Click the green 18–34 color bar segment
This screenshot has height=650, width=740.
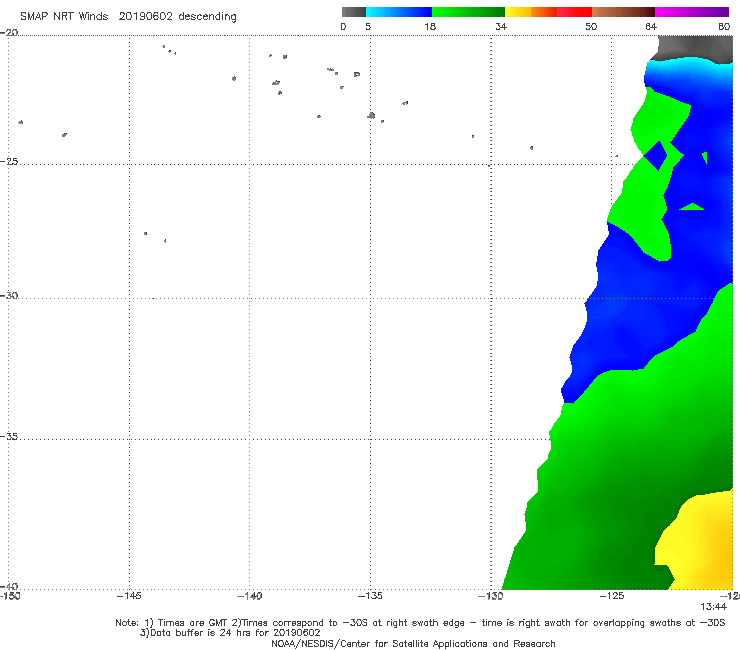468,12
